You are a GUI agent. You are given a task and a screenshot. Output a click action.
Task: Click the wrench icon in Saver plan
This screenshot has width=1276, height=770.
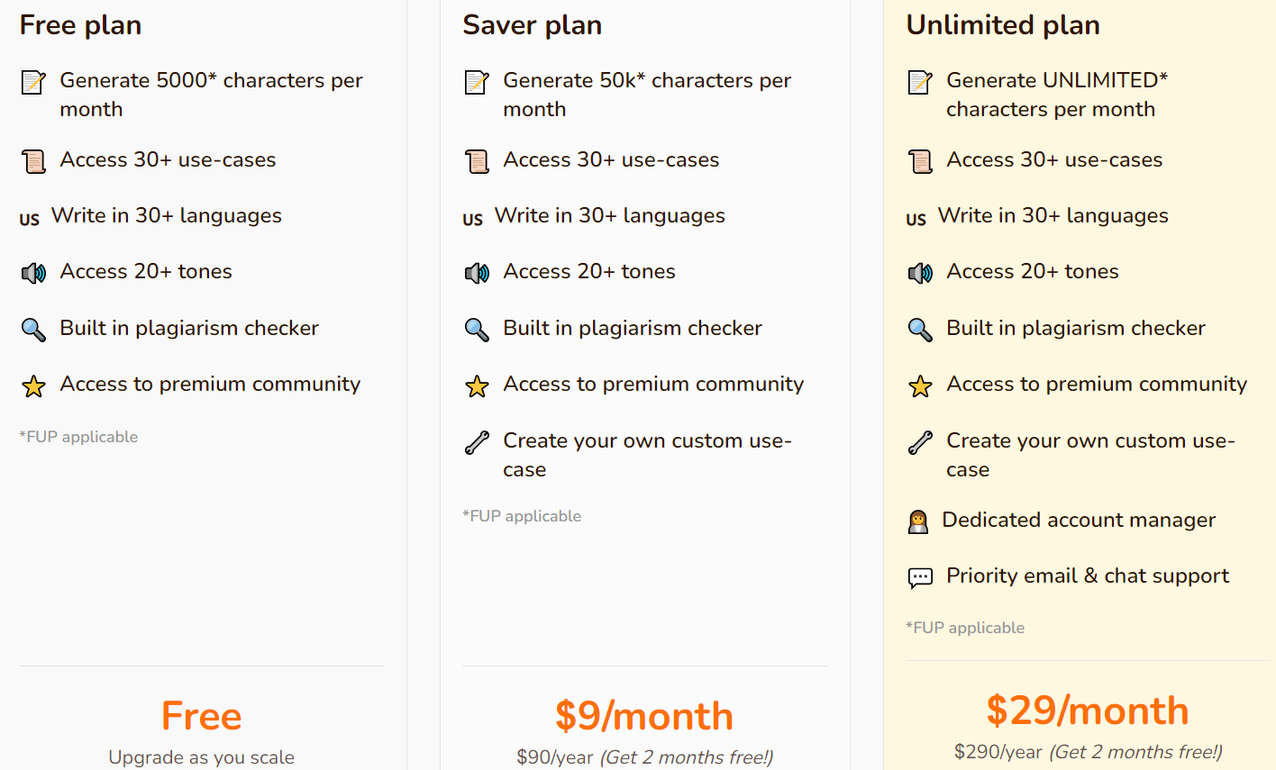(x=477, y=442)
